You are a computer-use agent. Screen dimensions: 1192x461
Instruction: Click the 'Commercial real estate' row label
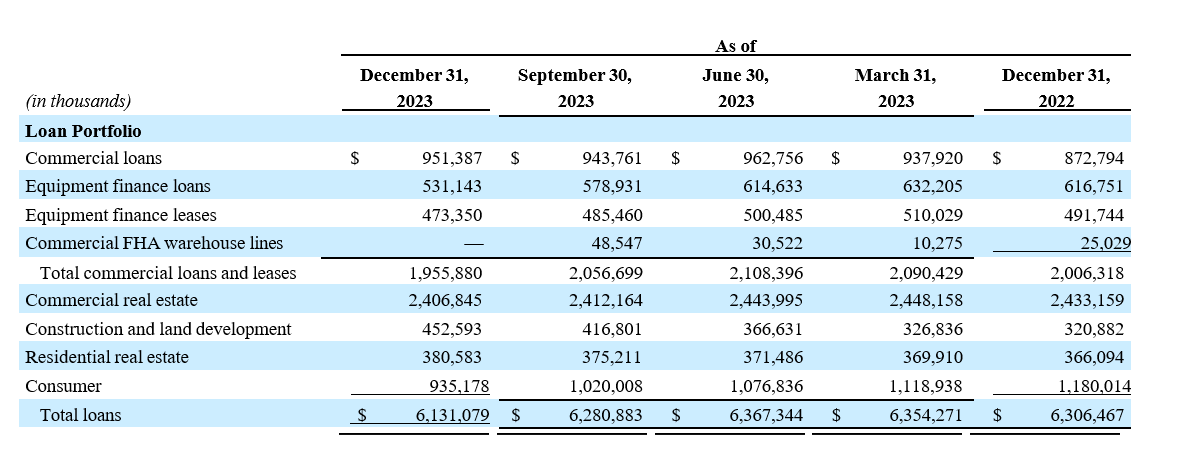click(x=111, y=300)
